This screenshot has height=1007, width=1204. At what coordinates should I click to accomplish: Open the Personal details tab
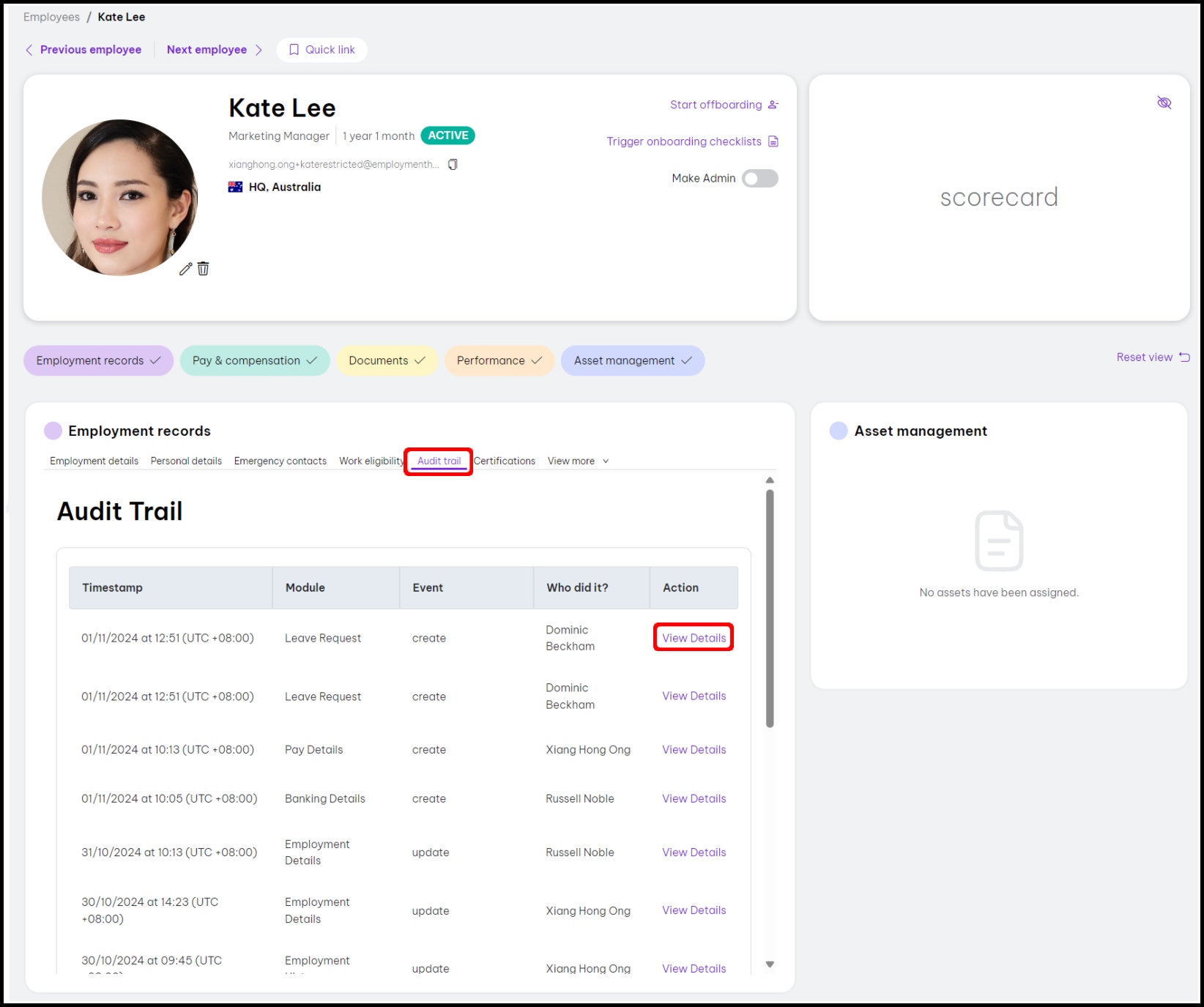tap(186, 461)
